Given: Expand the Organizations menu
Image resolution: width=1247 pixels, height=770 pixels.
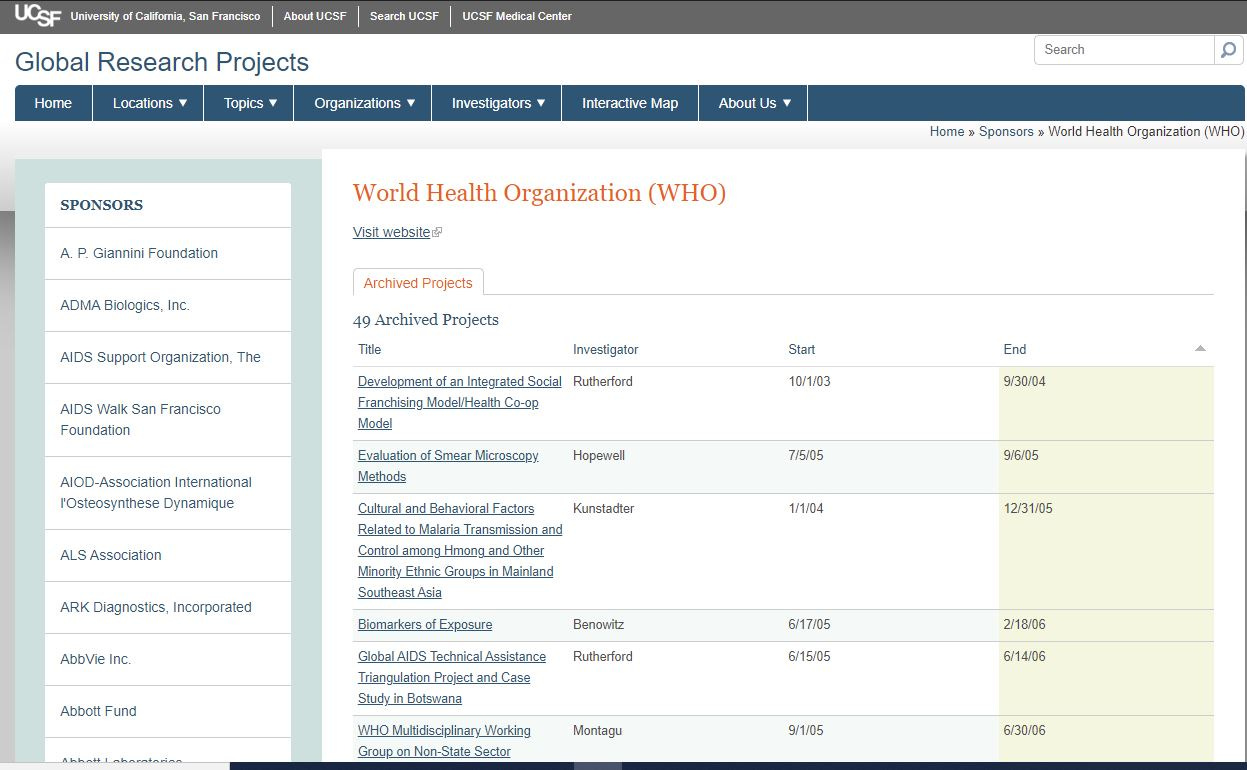Looking at the screenshot, I should pos(364,103).
